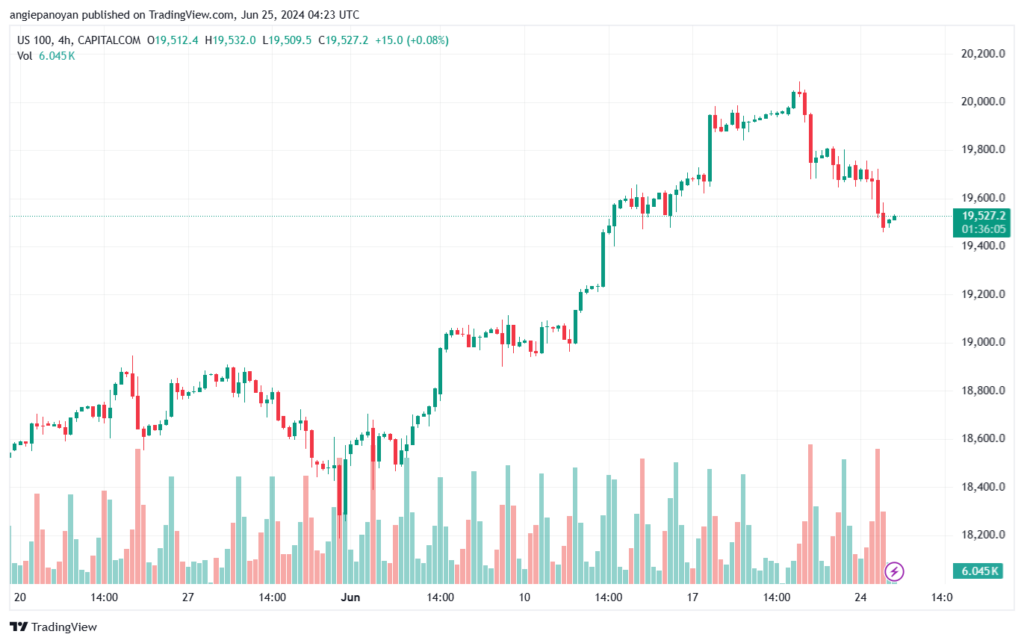Image resolution: width=1024 pixels, height=643 pixels.
Task: Click the Jun label on time axis
Action: pos(350,597)
